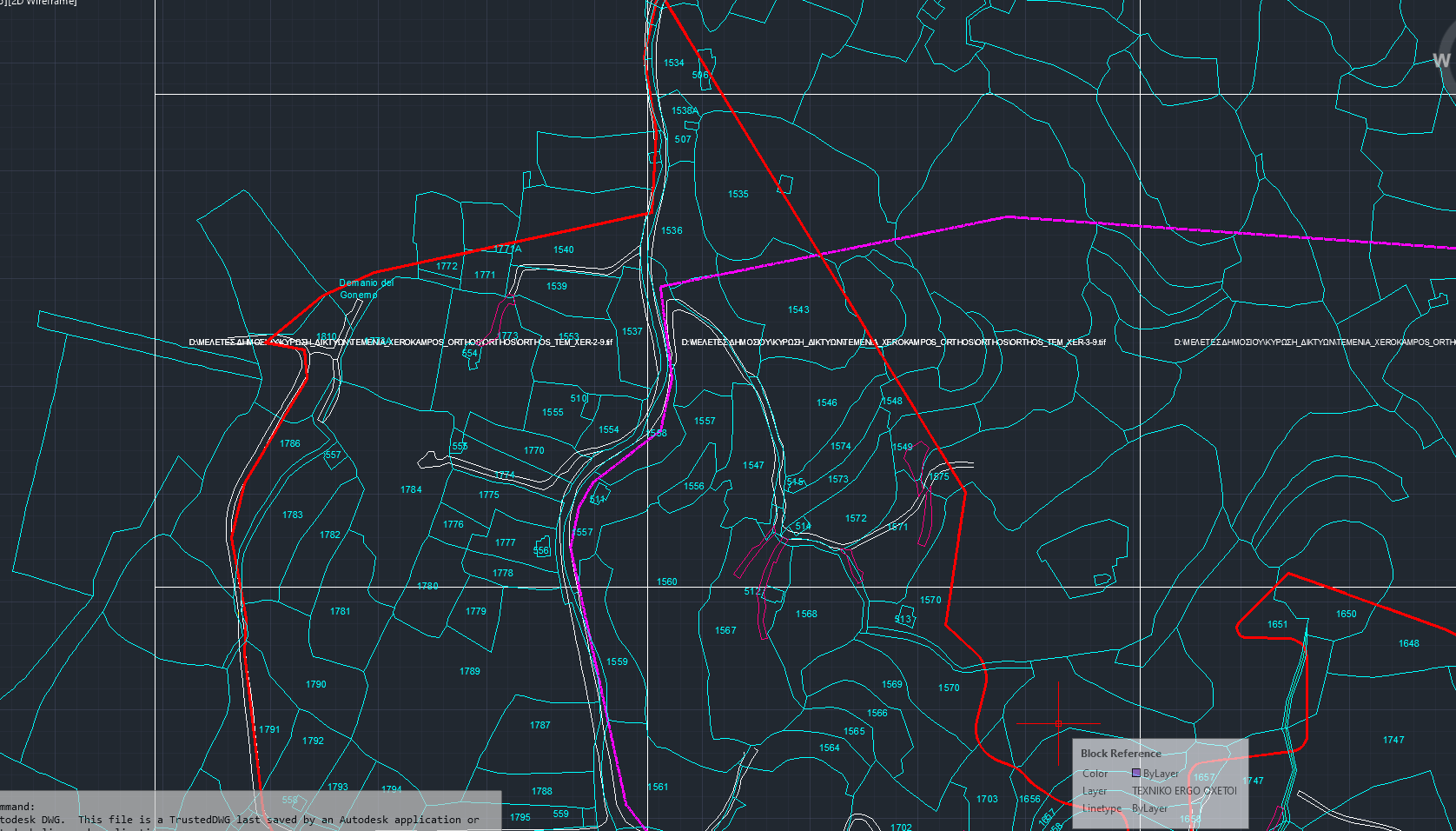The height and width of the screenshot is (831, 1456).
Task: Click parcel number 1775
Action: coord(488,495)
